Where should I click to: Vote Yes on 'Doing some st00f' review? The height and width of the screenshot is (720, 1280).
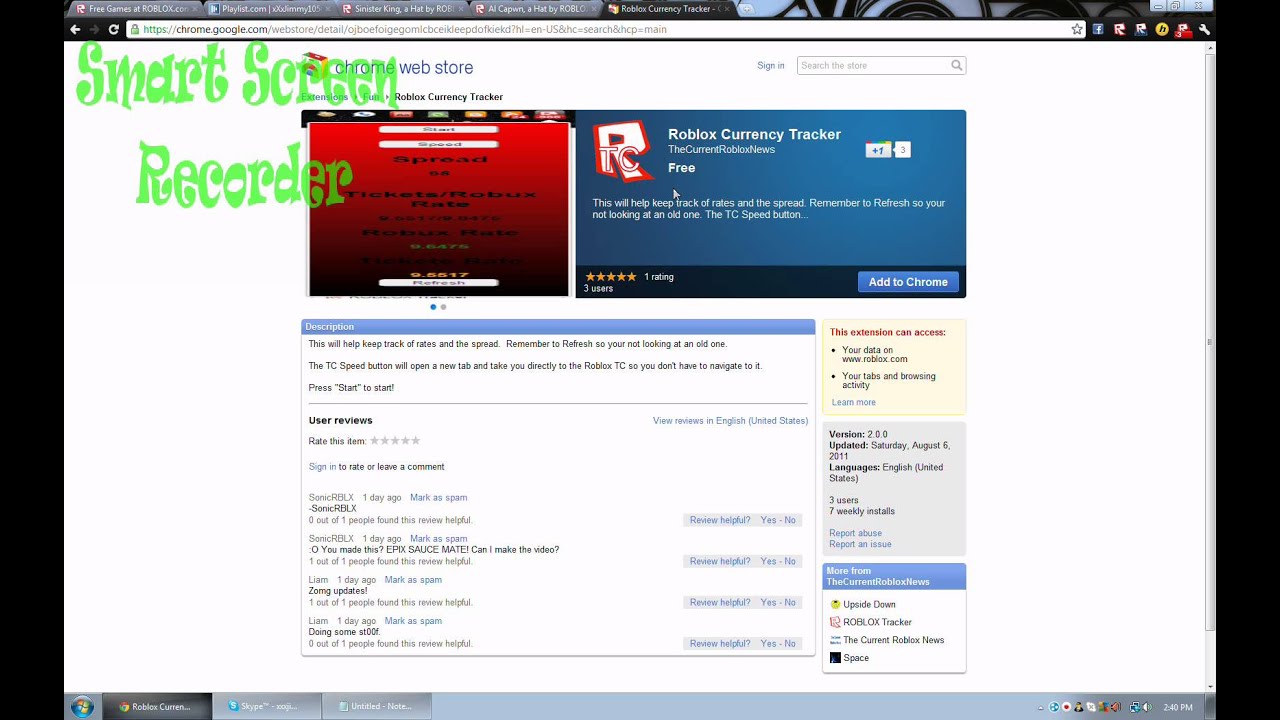768,644
